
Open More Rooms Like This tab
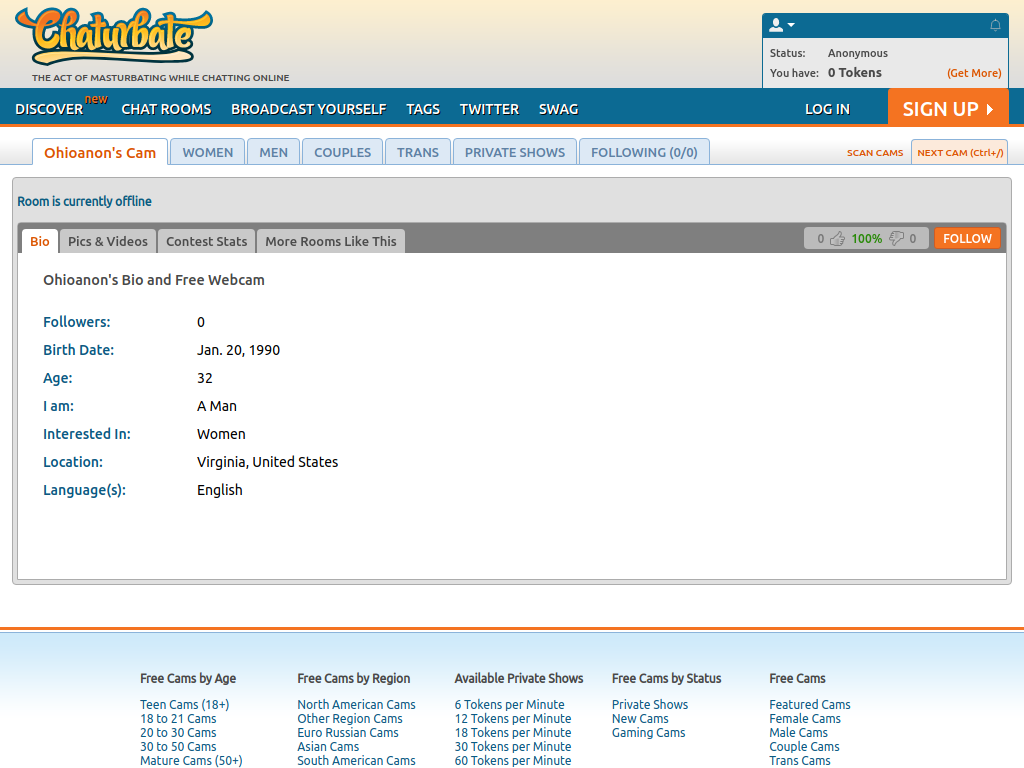(330, 241)
